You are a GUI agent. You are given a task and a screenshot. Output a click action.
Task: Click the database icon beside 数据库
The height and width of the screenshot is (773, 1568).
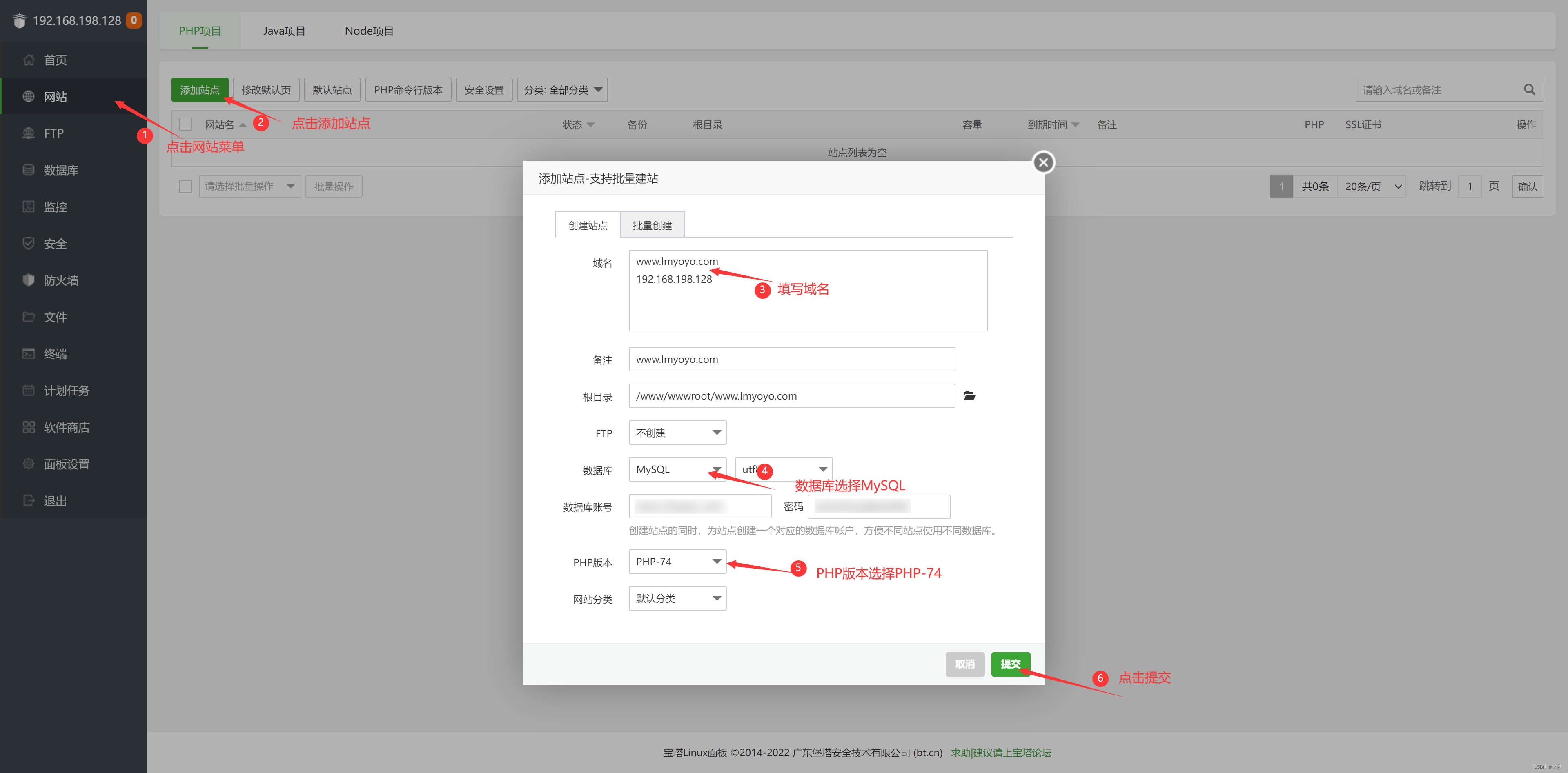[29, 170]
